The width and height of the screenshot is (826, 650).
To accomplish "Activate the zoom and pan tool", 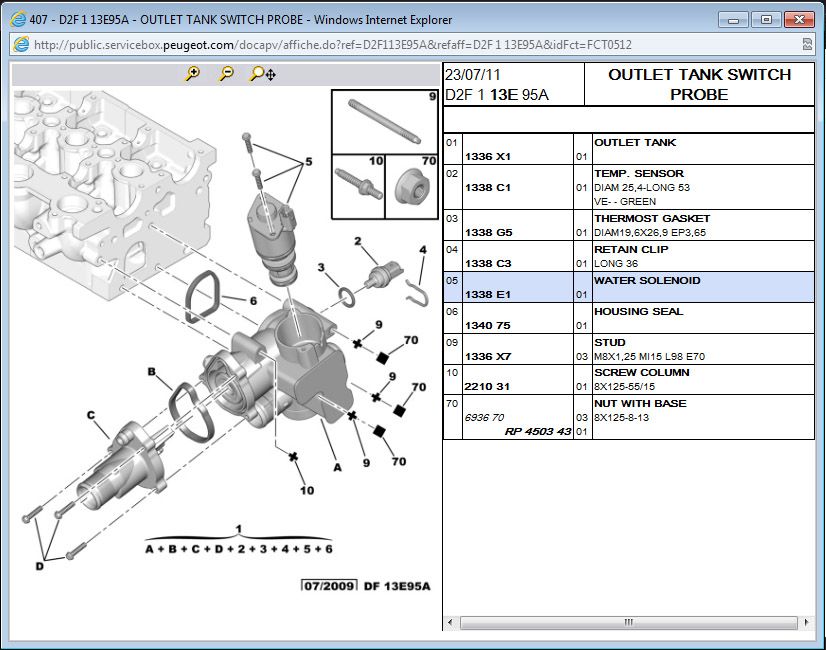I will tap(262, 74).
